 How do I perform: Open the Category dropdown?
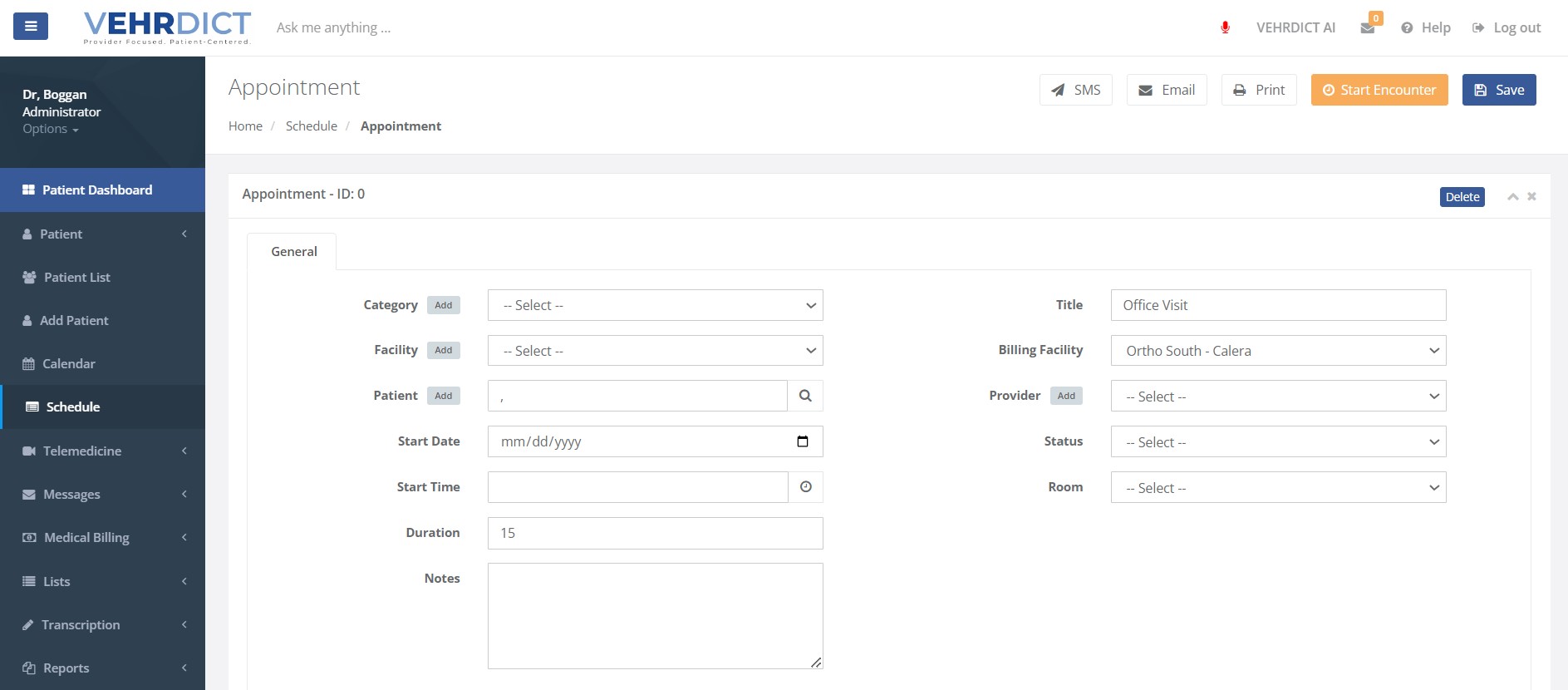(655, 305)
